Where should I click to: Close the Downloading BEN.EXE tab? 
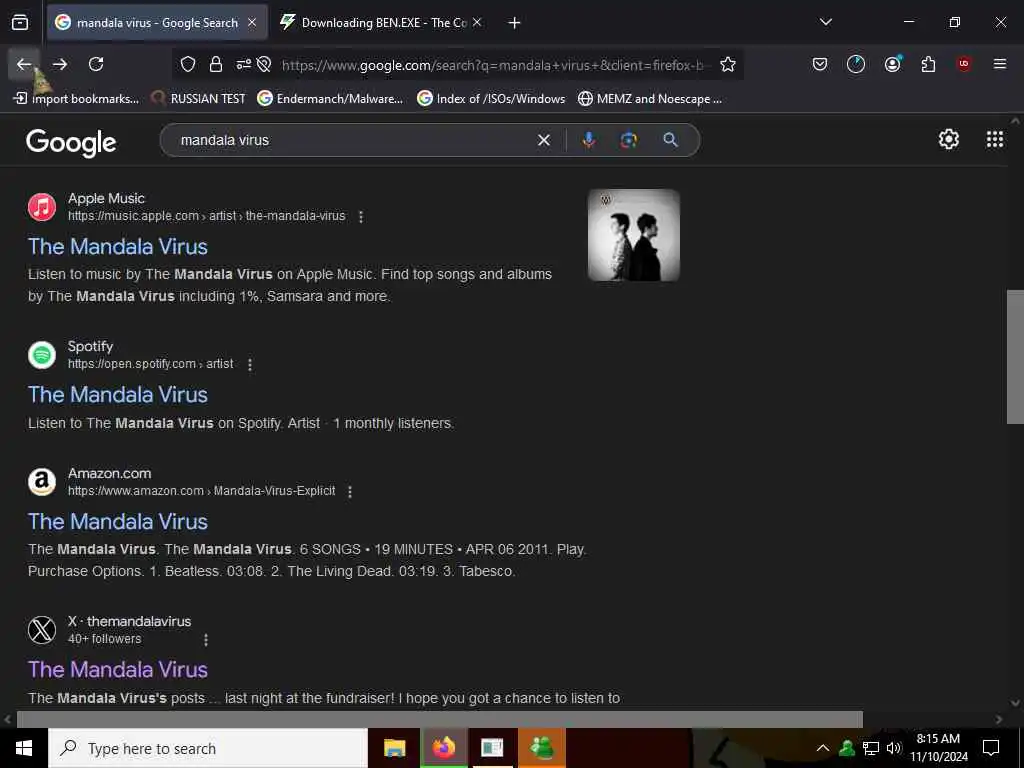pos(477,23)
